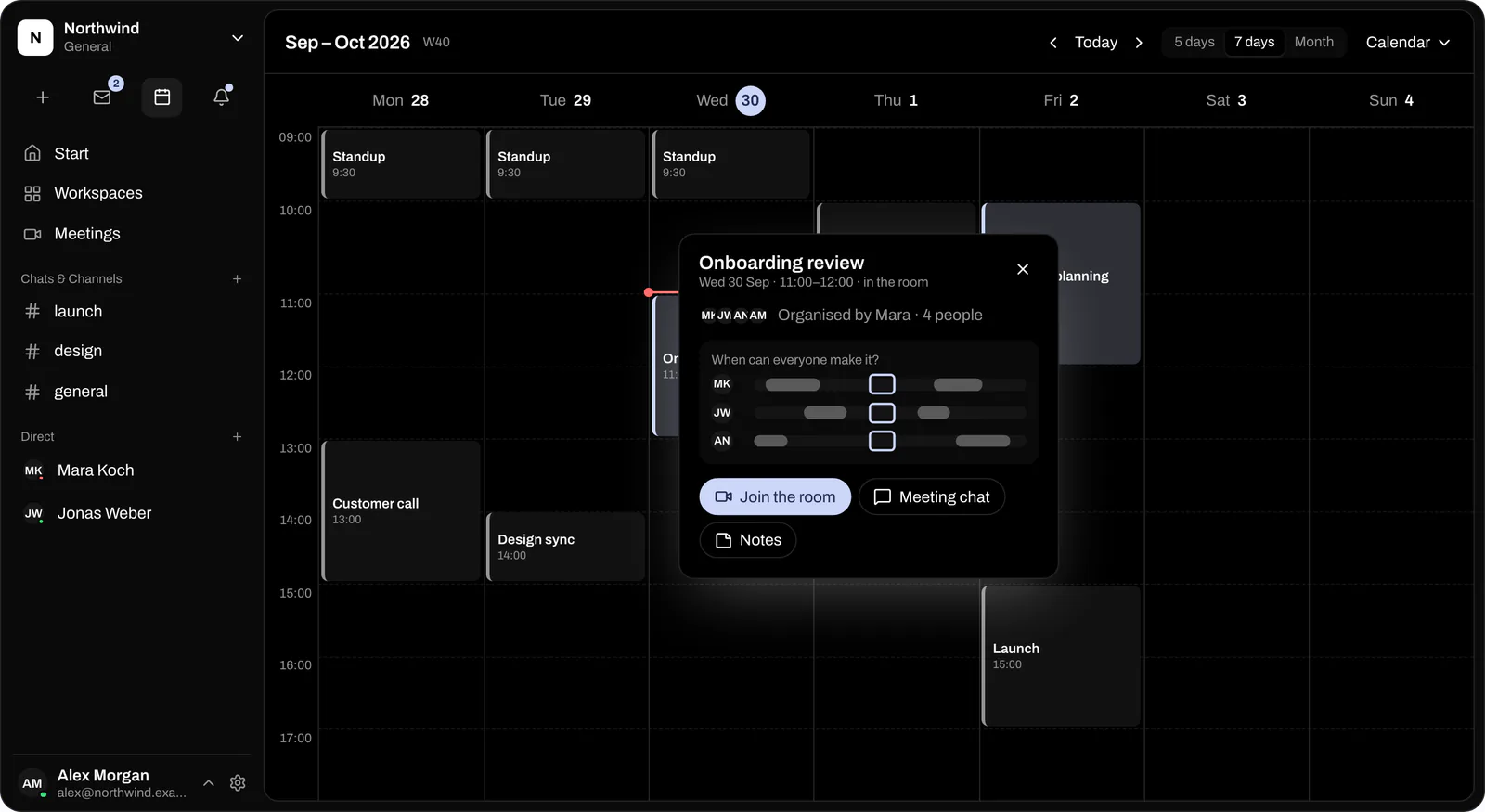Switch to Month view

[x=1313, y=42]
